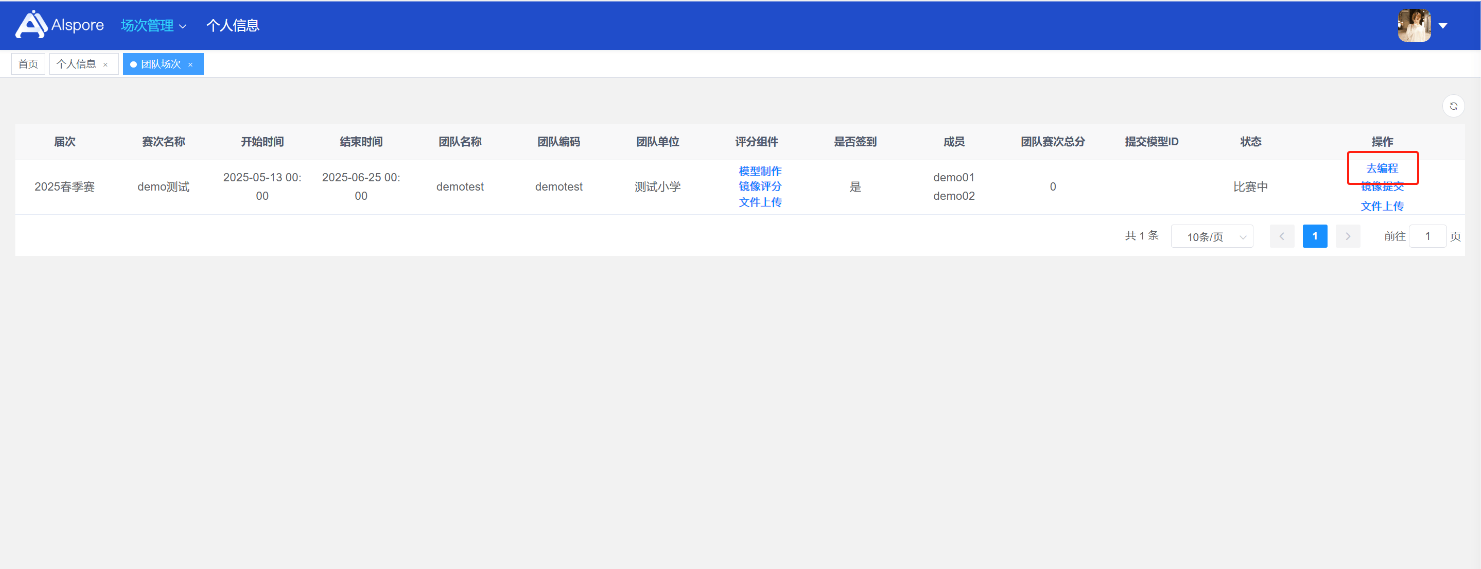Open the 10条/页 page size selector

tap(1212, 237)
